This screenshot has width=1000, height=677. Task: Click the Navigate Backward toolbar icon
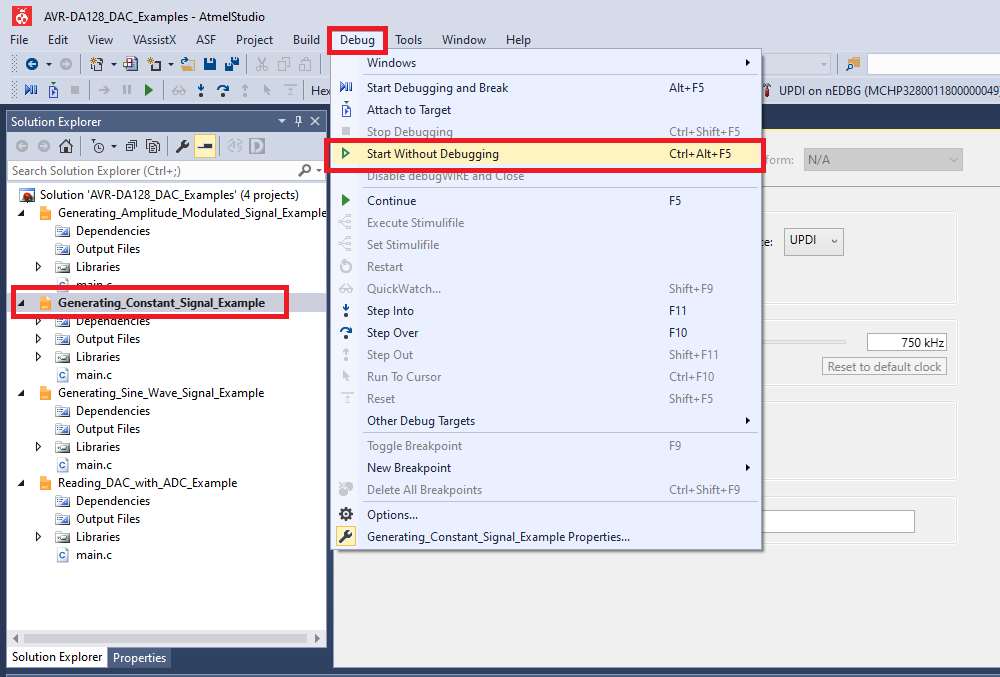click(x=31, y=64)
